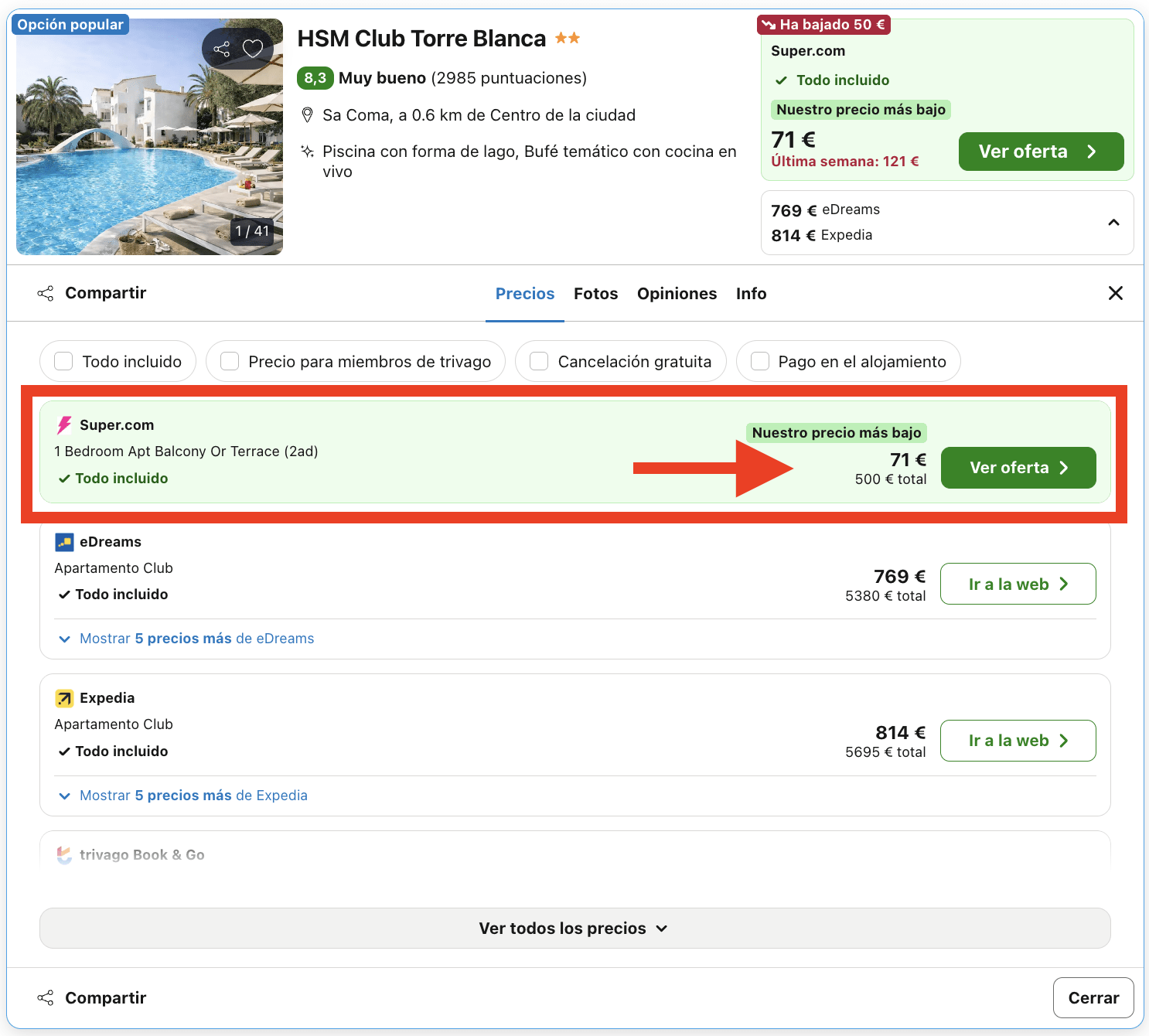Click Ver oferta for the Super.com deal

click(1018, 468)
